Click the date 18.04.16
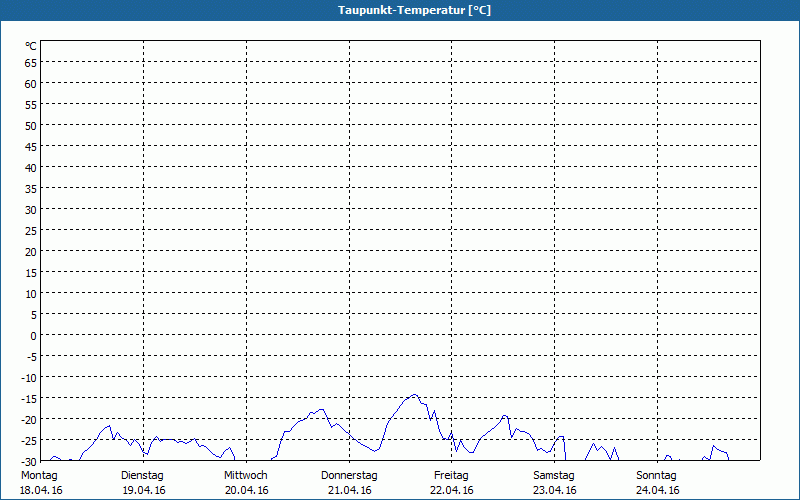The height and width of the screenshot is (500, 800). coord(40,490)
